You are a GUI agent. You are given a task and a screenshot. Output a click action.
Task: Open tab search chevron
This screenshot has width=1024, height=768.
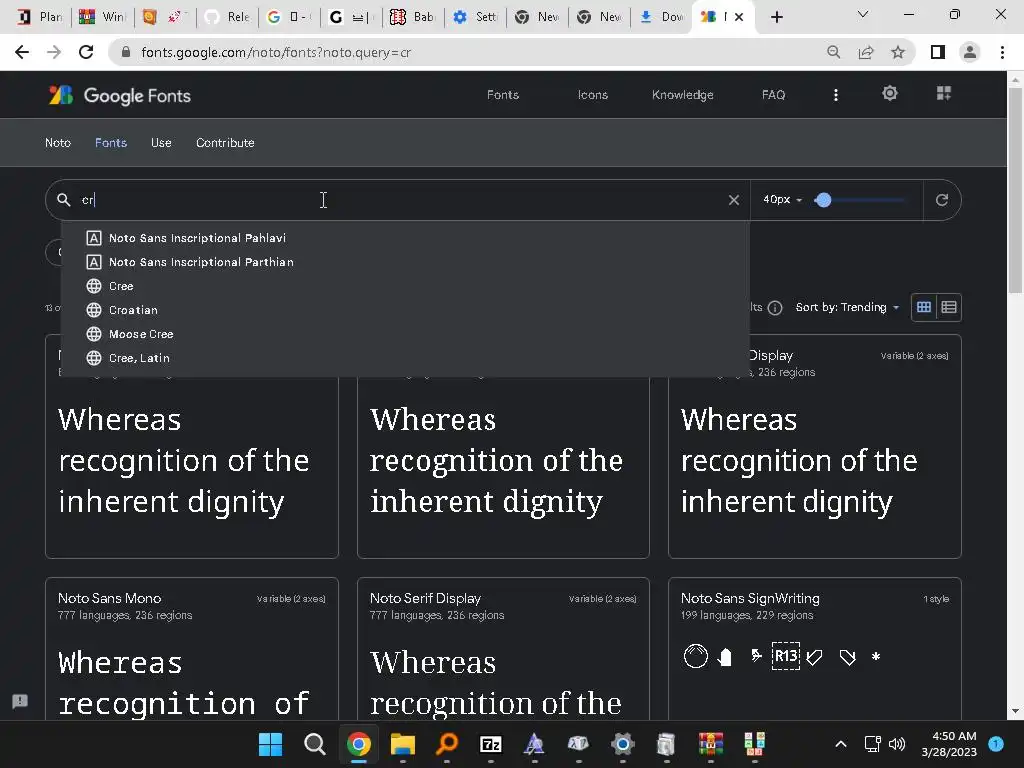point(863,14)
